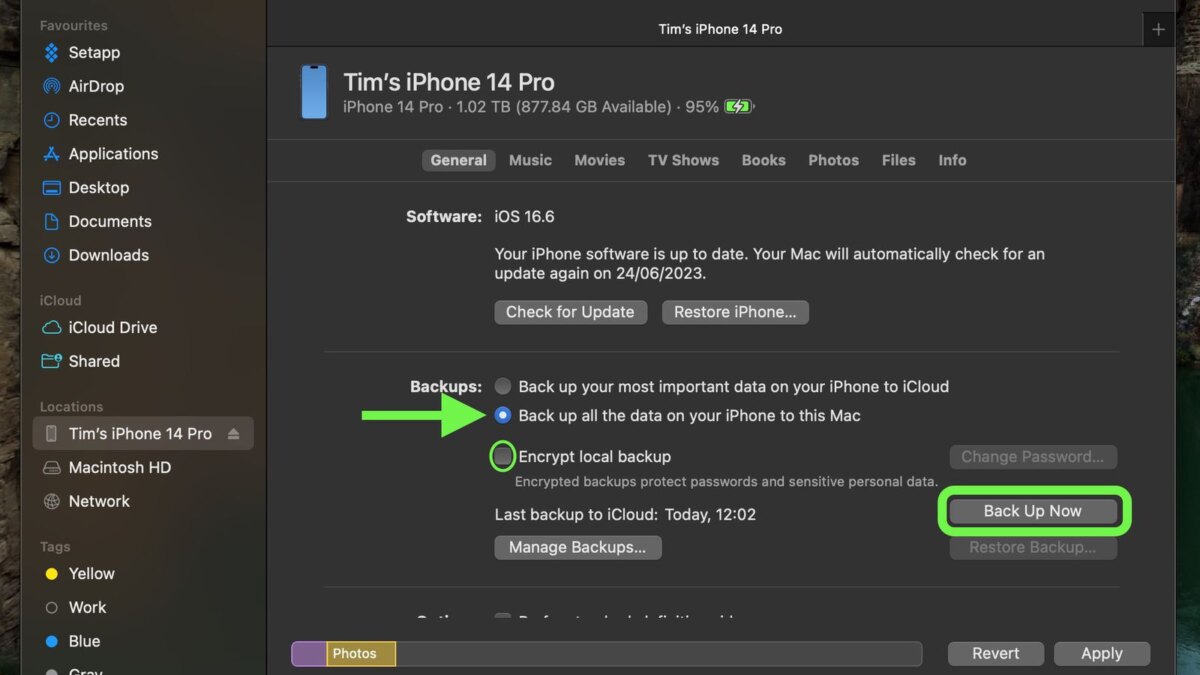Click the Macintosh HD disk icon
Screen dimensions: 1200x675
pyautogui.click(x=51, y=468)
